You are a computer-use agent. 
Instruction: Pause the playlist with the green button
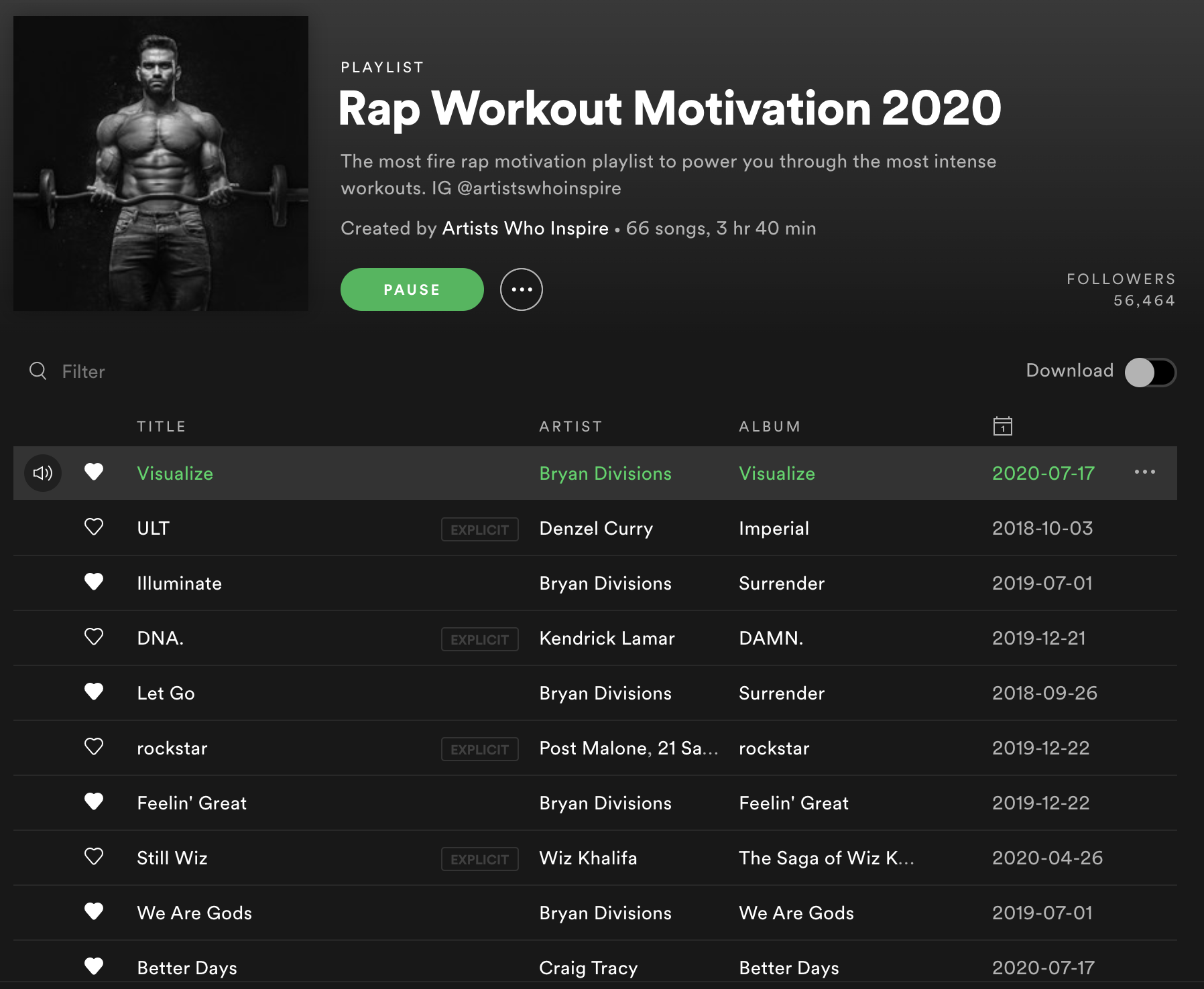click(412, 289)
